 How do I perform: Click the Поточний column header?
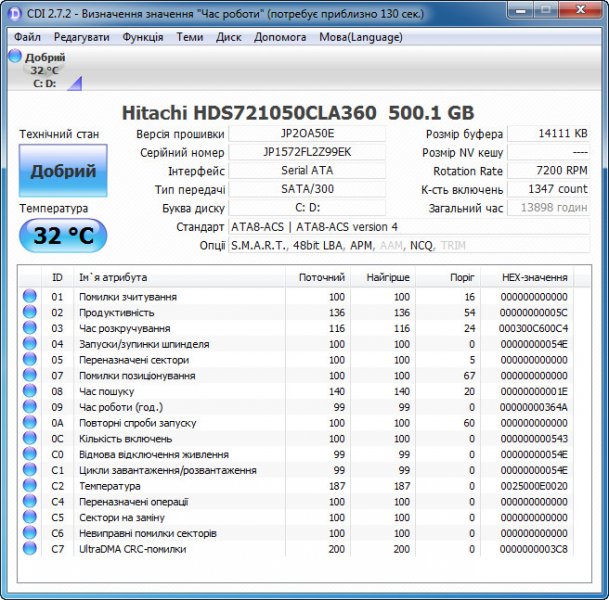318,277
